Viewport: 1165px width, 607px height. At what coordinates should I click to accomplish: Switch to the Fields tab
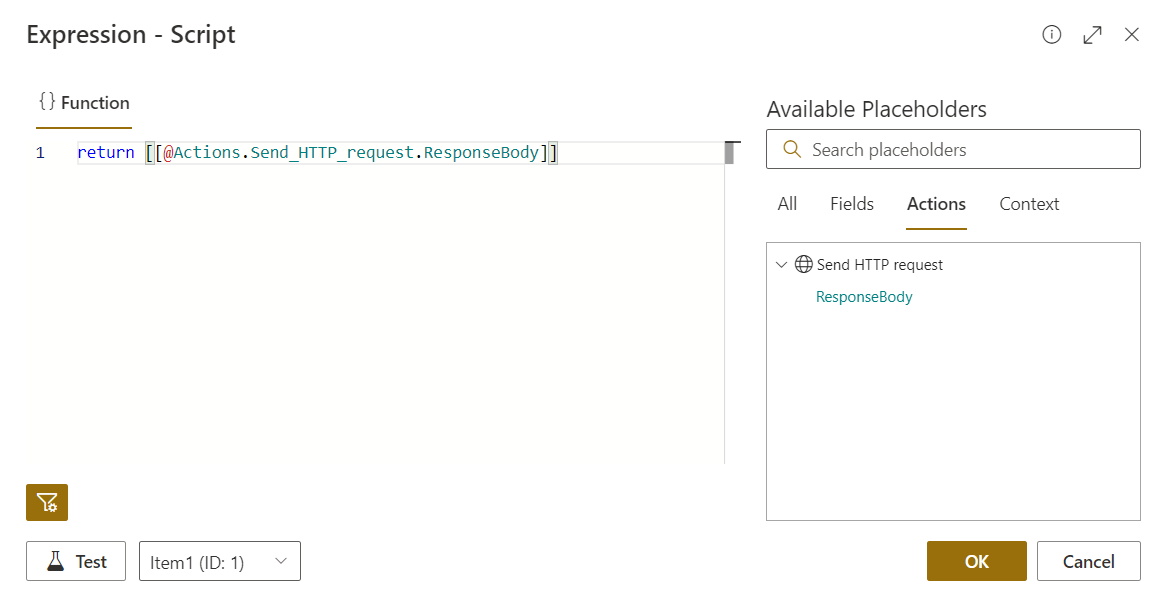pos(851,204)
